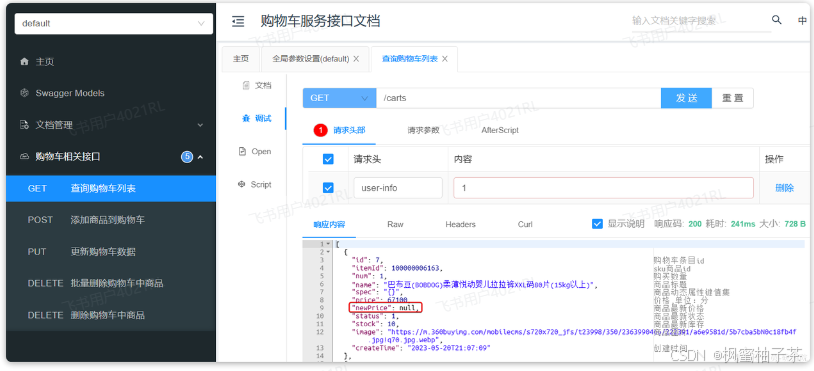Open the default group dropdown
This screenshot has width=814, height=371.
pyautogui.click(x=114, y=23)
